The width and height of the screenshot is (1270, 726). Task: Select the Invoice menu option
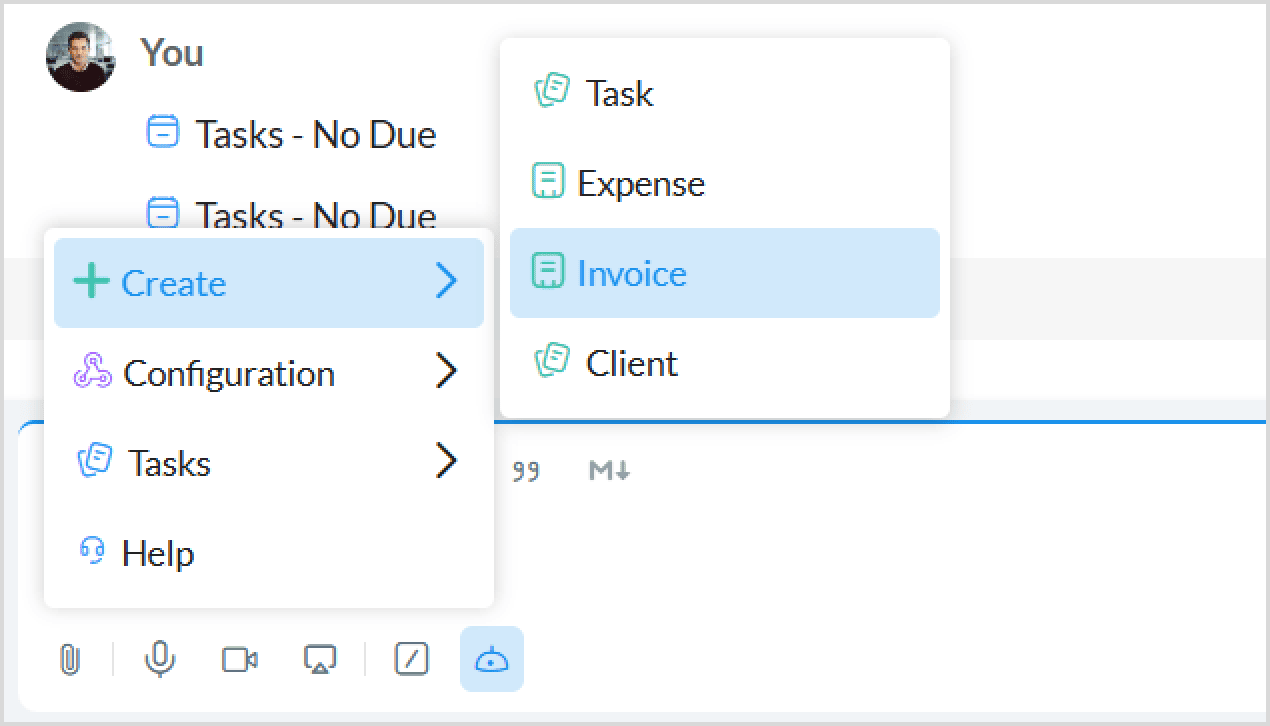(632, 273)
